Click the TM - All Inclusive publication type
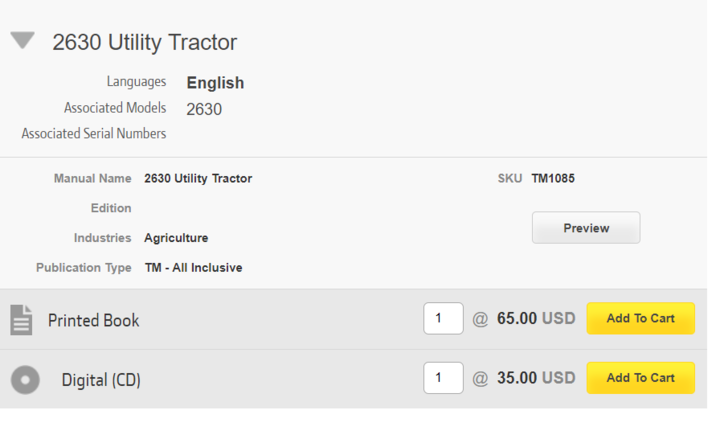The height and width of the screenshot is (439, 720). coord(193,268)
